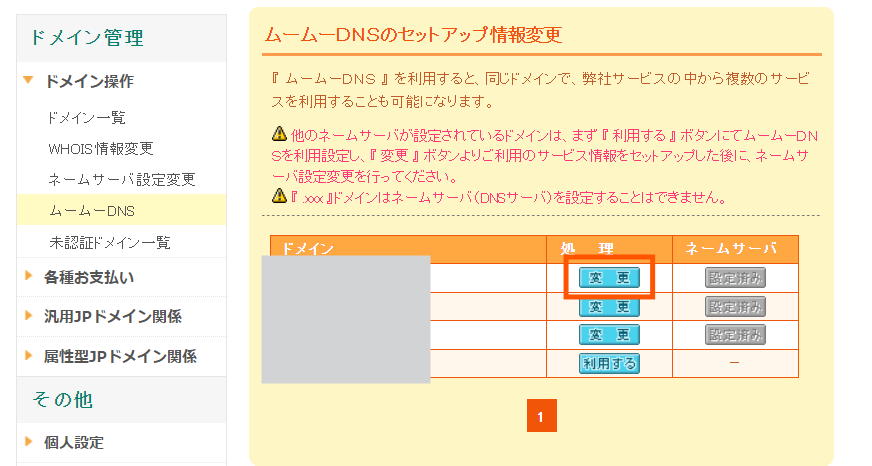
Task: Click first row 設定済み nameserver button
Action: pos(735,278)
